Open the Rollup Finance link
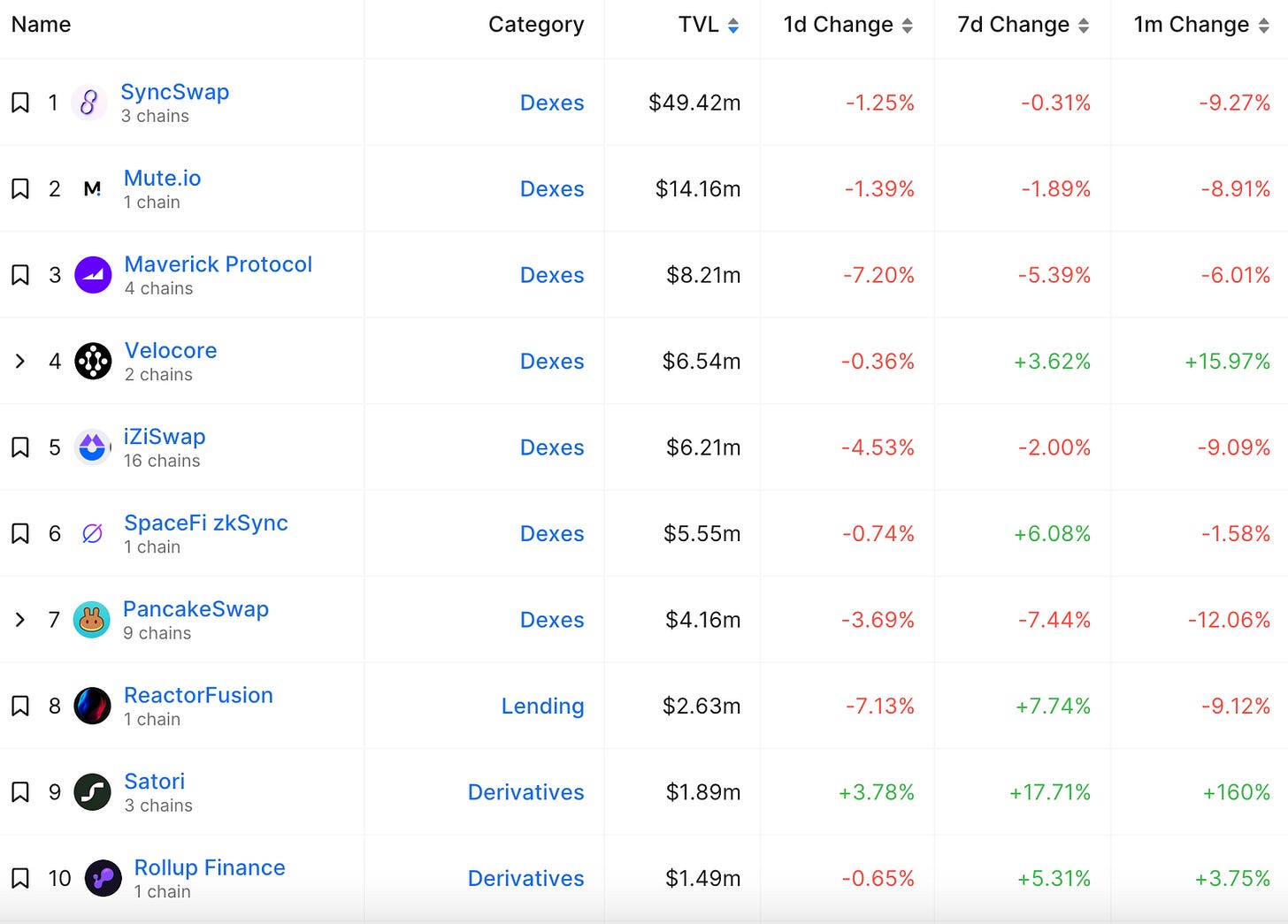This screenshot has height=924, width=1288. (x=210, y=867)
